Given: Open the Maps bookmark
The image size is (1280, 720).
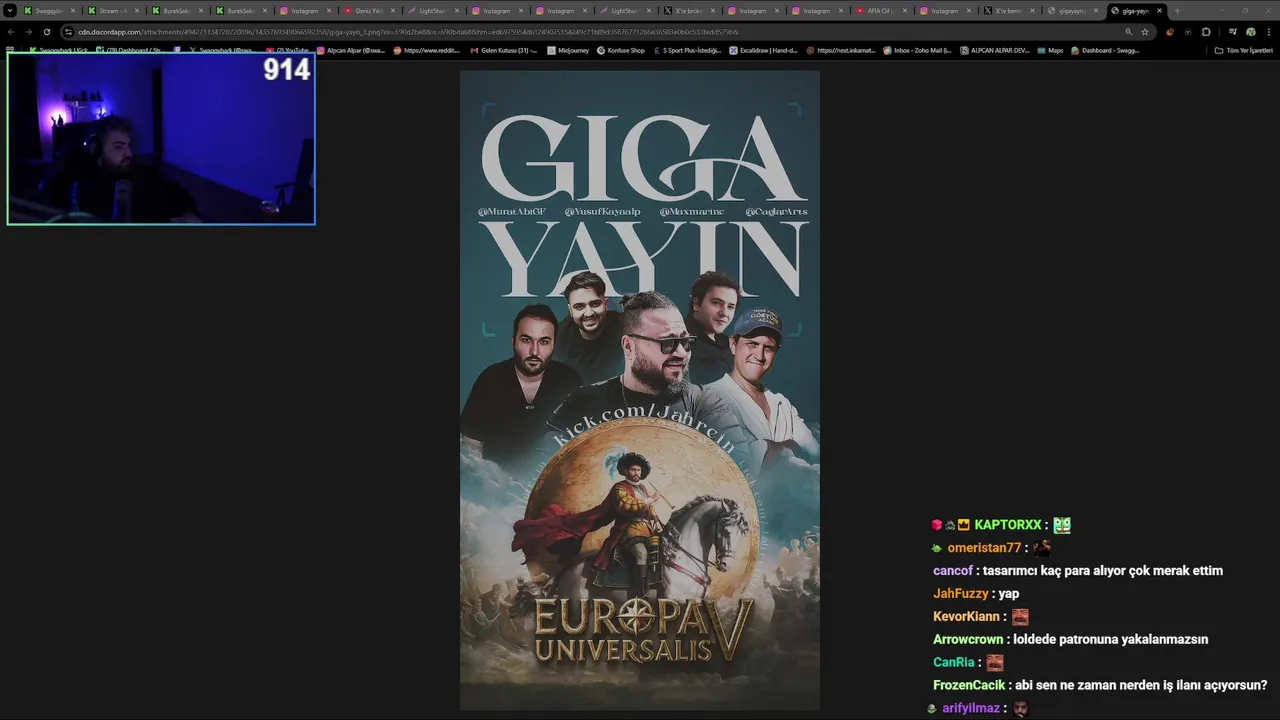Looking at the screenshot, I should 1051,50.
